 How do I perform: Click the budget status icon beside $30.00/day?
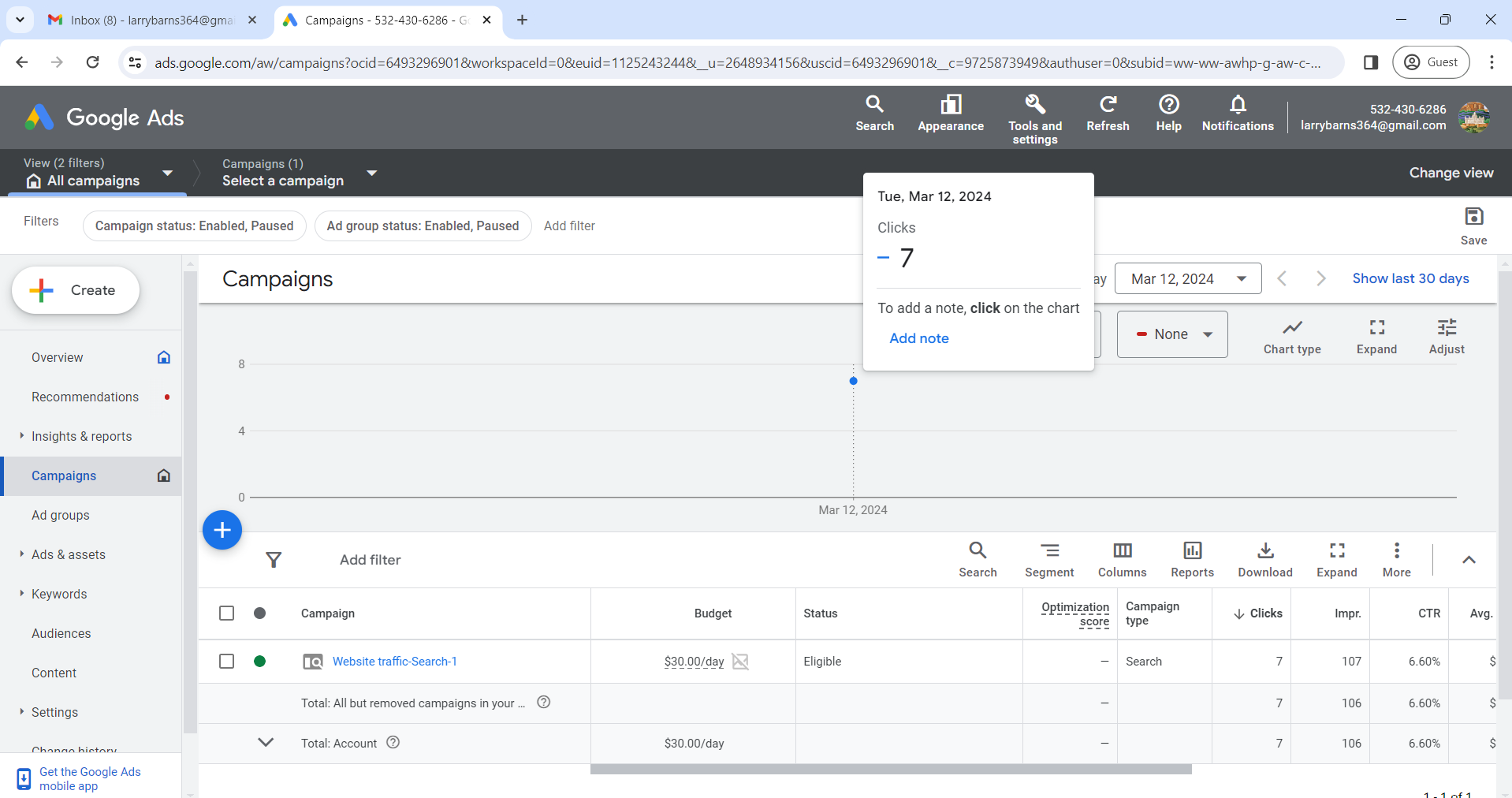[x=740, y=661]
